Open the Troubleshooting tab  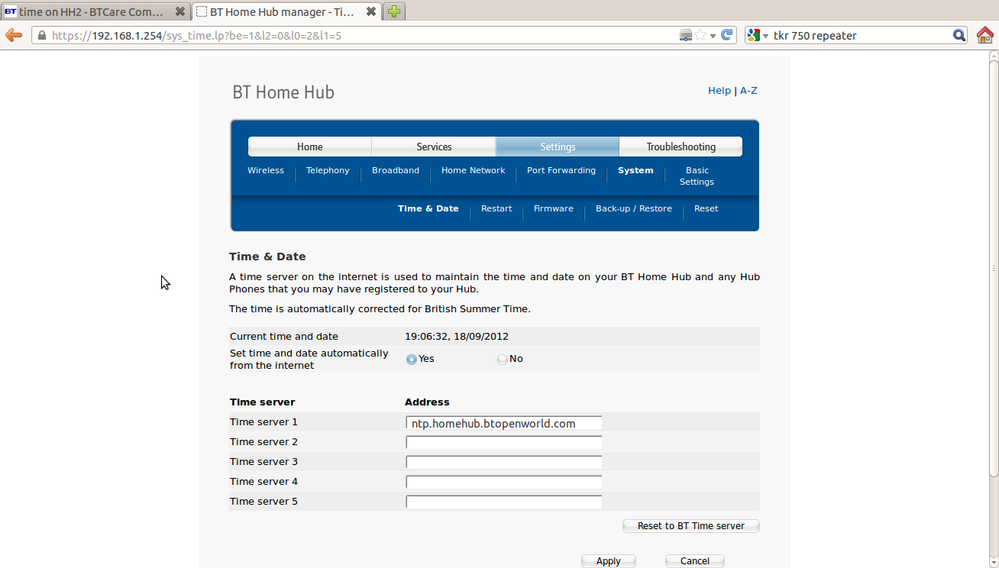point(681,146)
